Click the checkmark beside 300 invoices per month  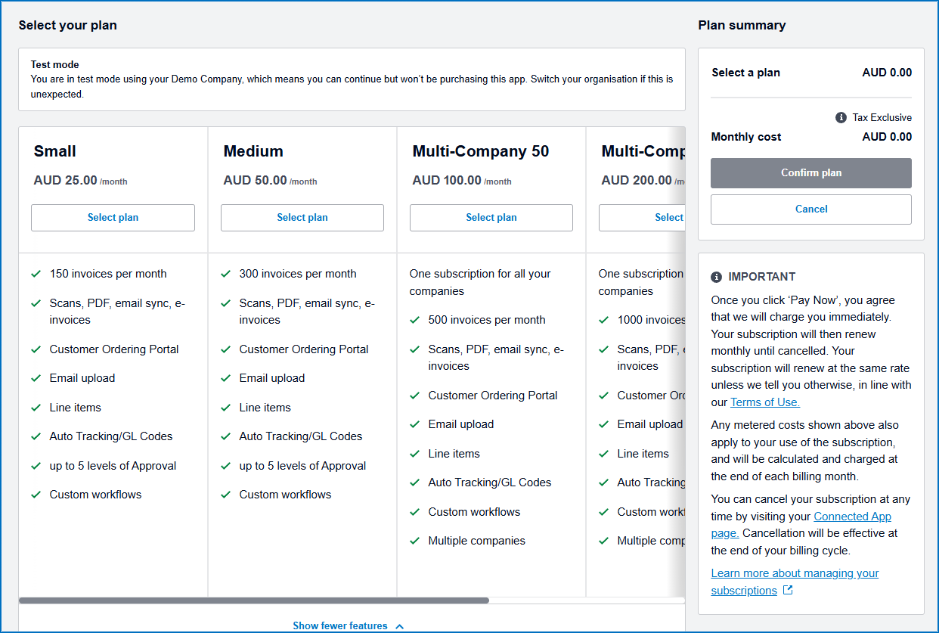[x=226, y=274]
